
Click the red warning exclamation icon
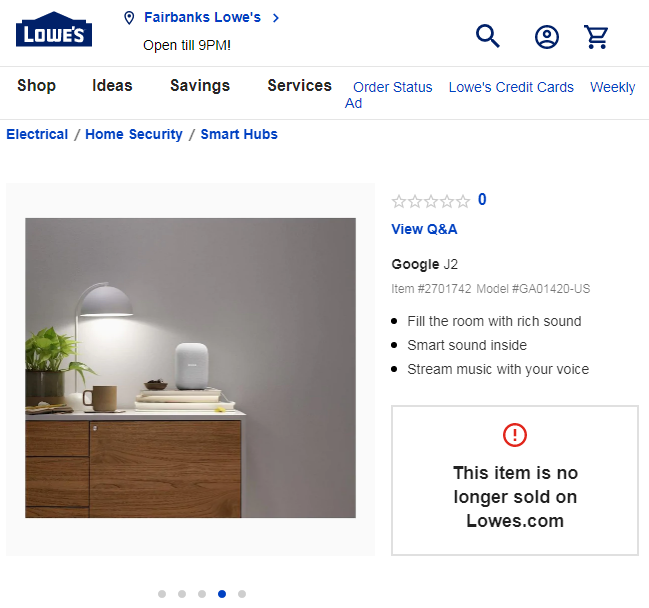coord(514,435)
